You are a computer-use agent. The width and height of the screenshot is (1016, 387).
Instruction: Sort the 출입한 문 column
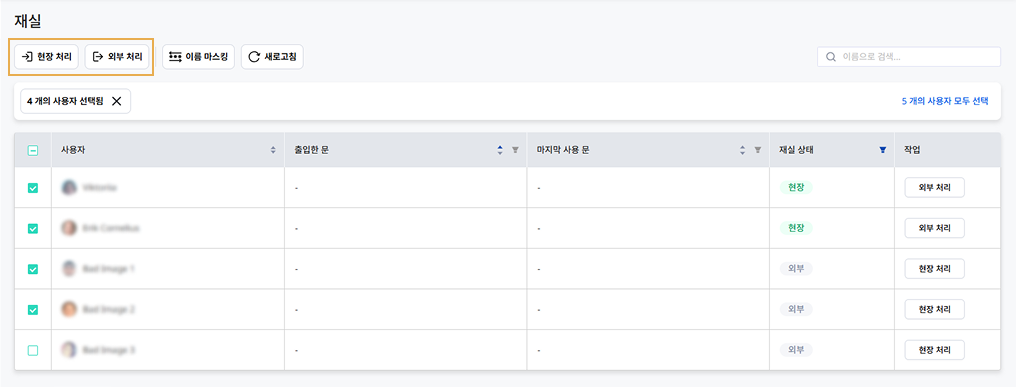(x=500, y=150)
